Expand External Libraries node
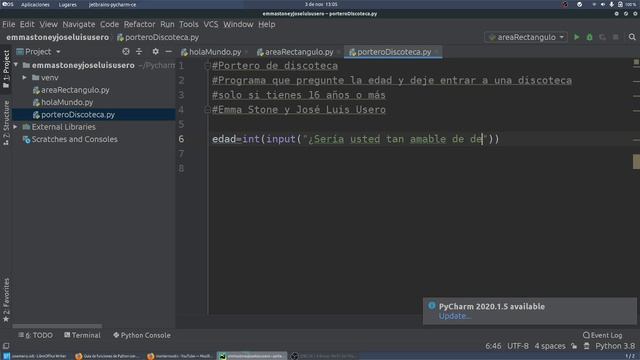Viewport: 640px width, 360px height. (x=16, y=127)
